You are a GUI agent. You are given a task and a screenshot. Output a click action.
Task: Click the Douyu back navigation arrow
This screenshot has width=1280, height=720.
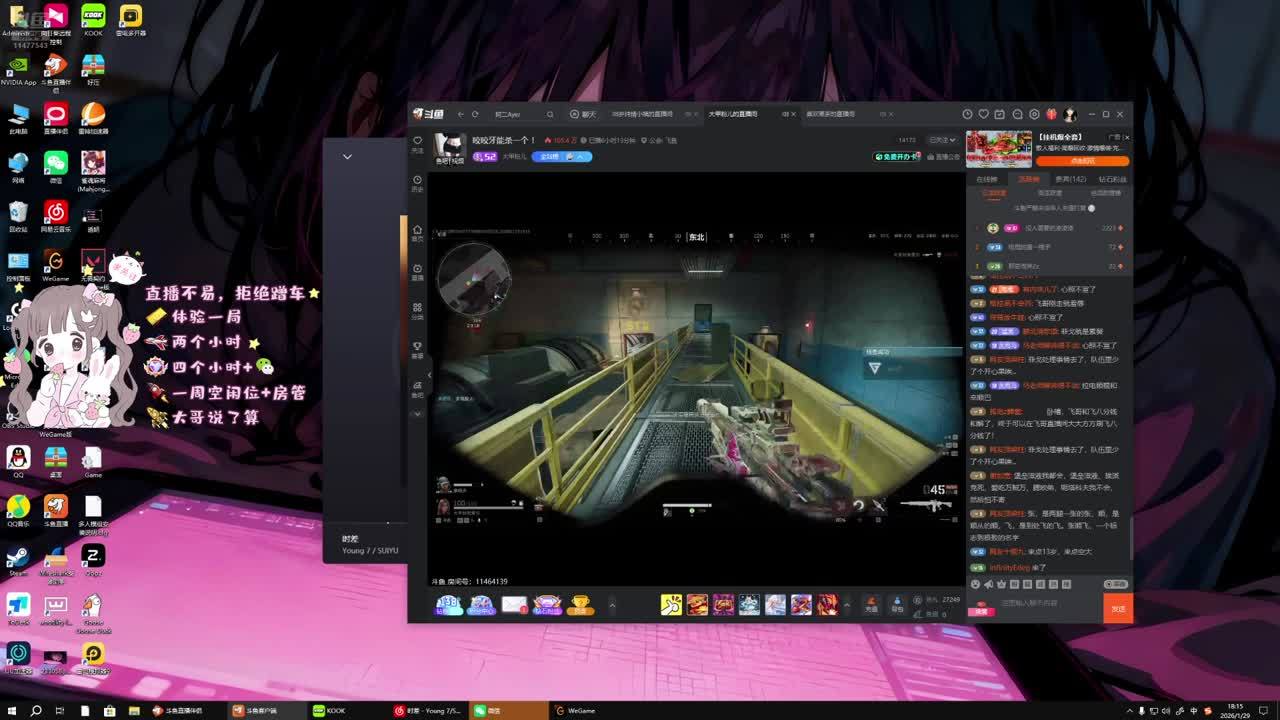click(x=458, y=114)
